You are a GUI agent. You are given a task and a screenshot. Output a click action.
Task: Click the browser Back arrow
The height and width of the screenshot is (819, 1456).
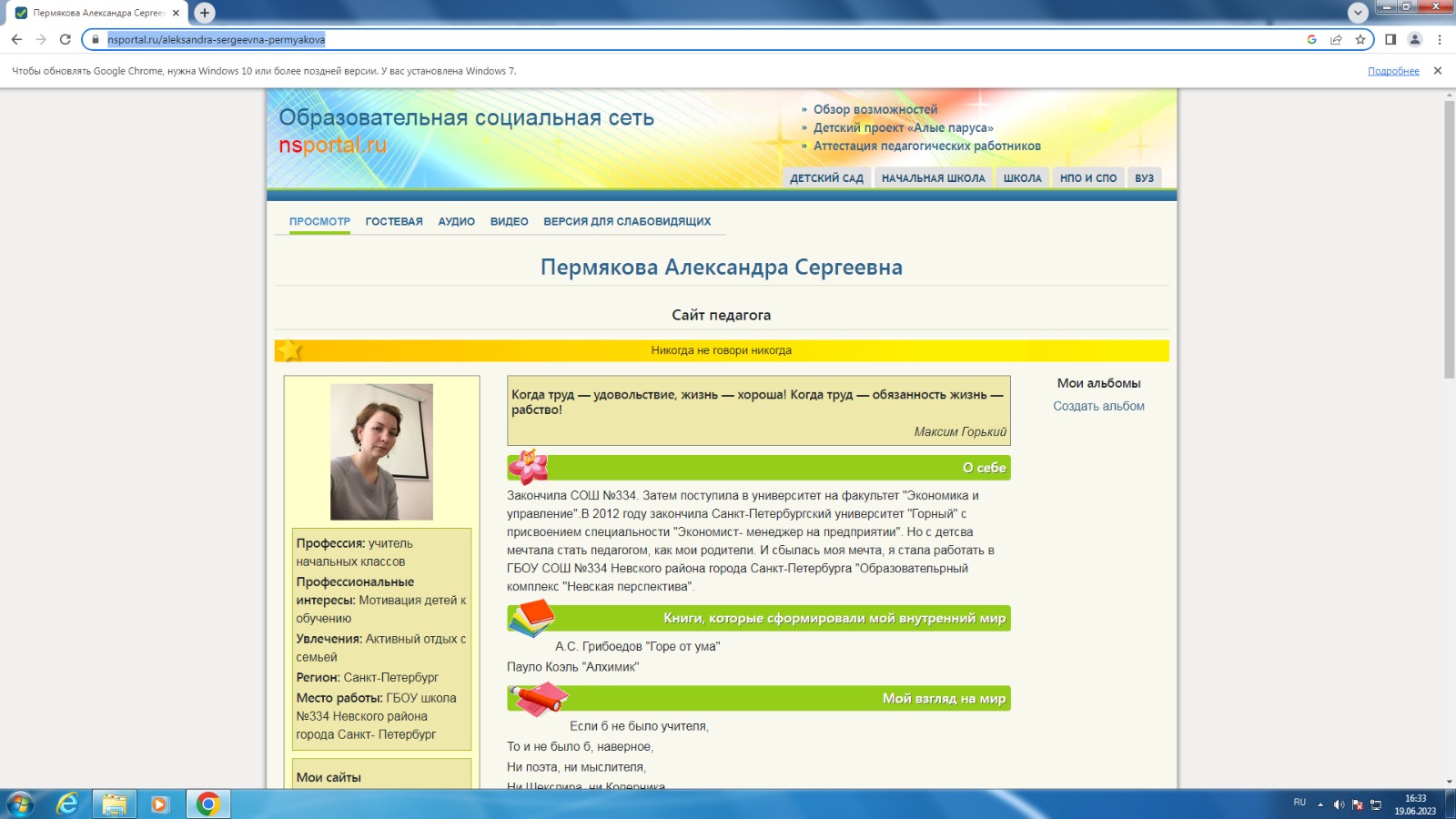[x=16, y=39]
